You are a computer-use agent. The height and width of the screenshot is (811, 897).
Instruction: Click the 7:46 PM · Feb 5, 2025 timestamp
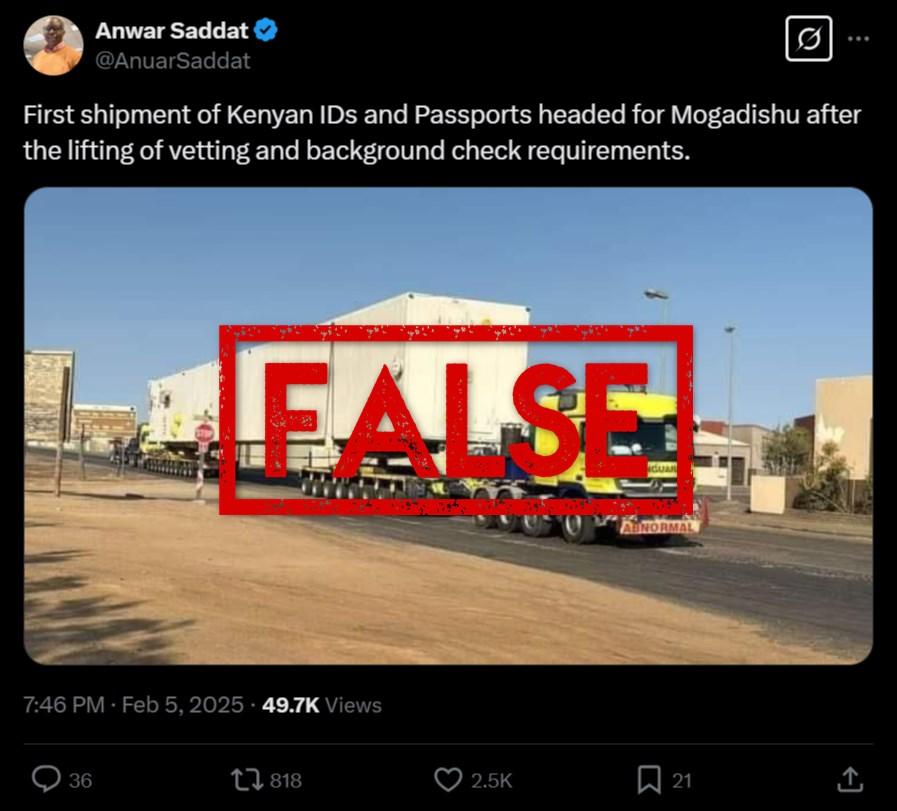pos(133,705)
